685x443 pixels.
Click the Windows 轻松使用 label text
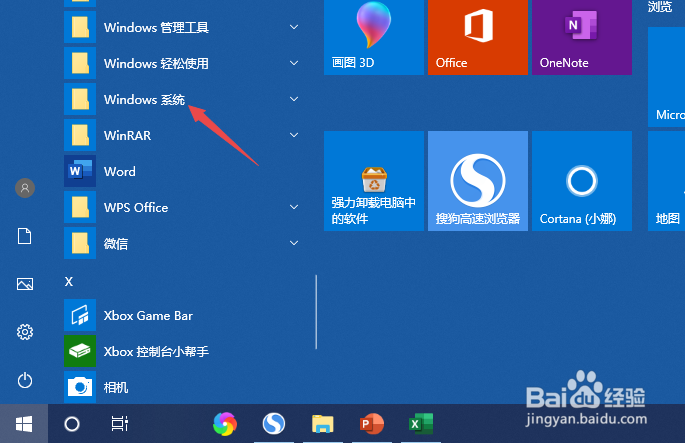156,63
